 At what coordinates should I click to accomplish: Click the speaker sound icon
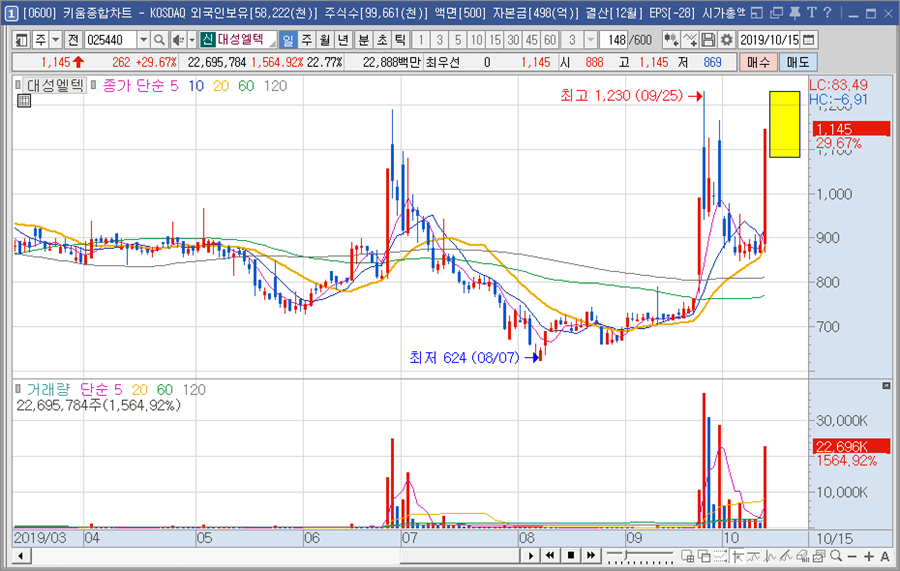coord(179,40)
